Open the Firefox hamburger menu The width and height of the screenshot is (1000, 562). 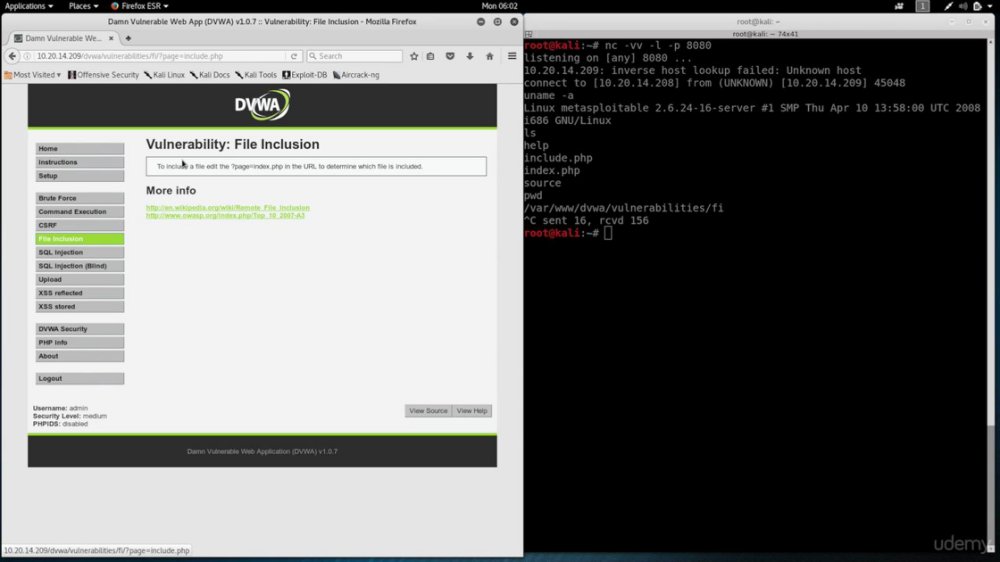[x=512, y=56]
